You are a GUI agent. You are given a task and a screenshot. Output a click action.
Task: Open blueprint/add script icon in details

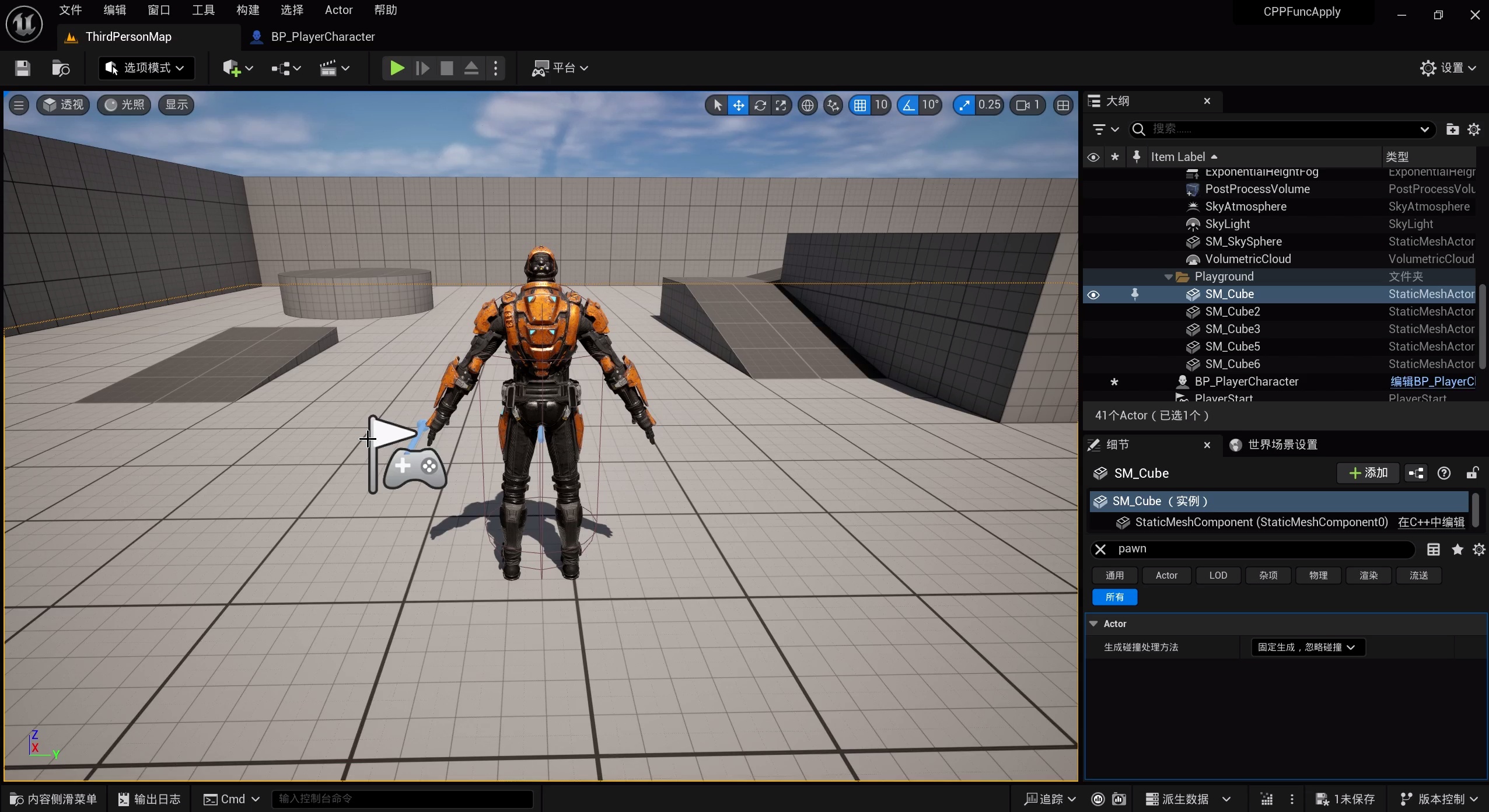click(1416, 473)
